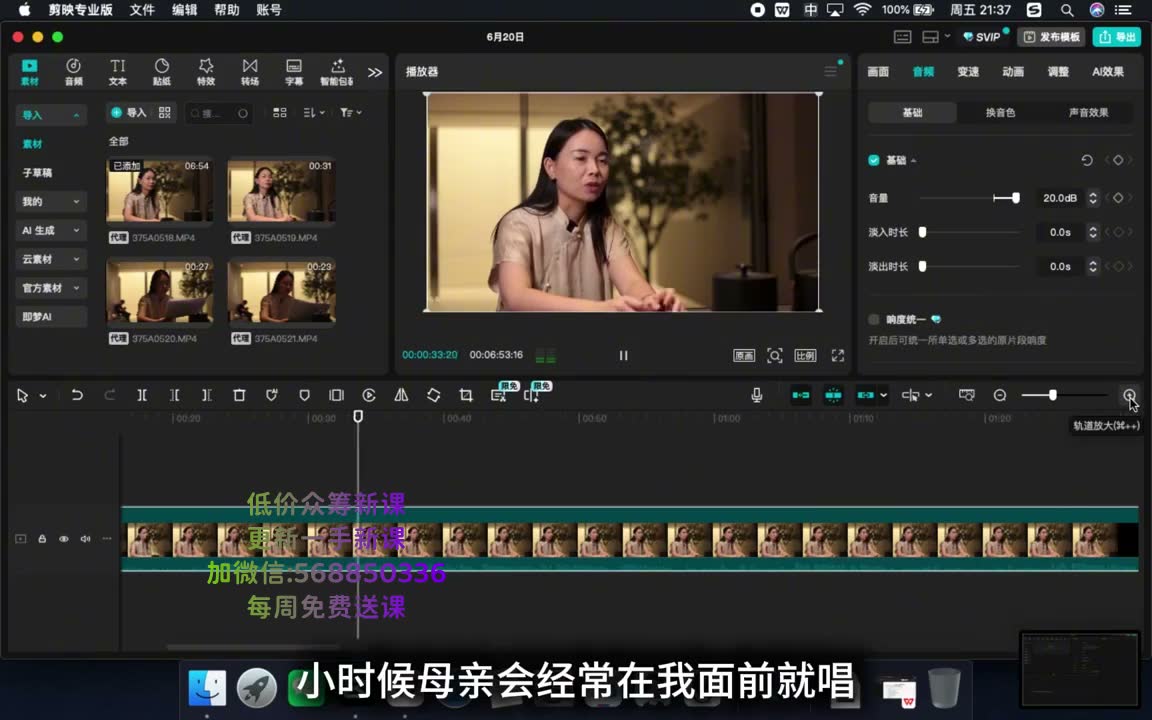Open the selection tool dropdown arrow

tap(43, 395)
